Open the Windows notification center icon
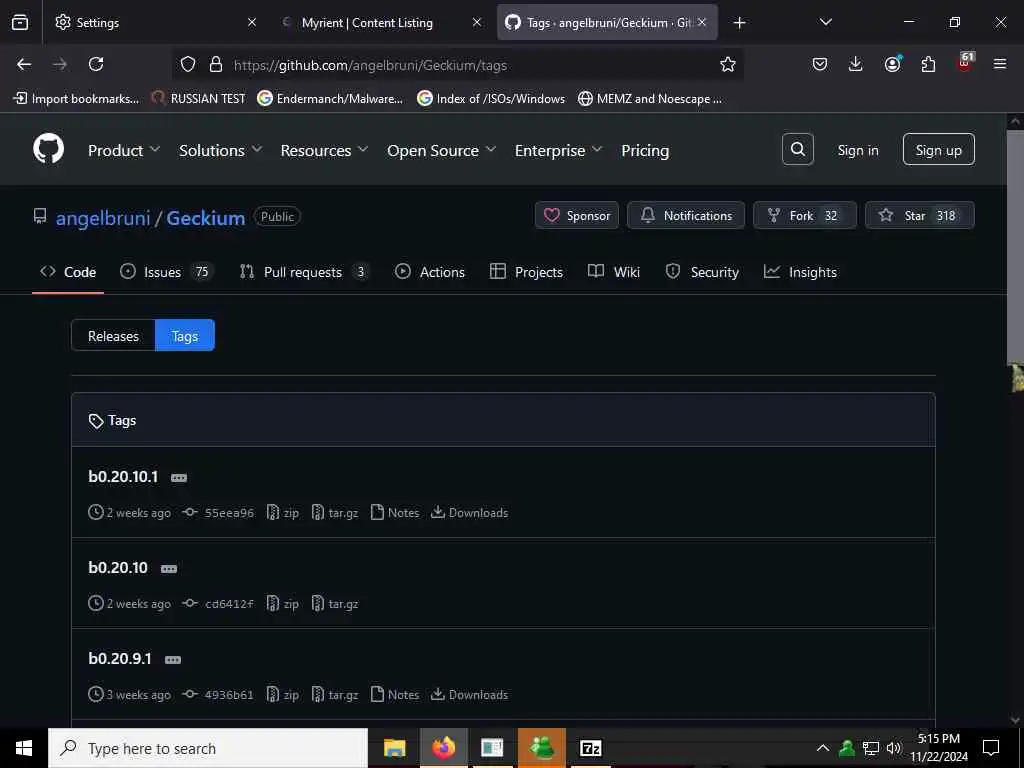The height and width of the screenshot is (768, 1024). (991, 748)
